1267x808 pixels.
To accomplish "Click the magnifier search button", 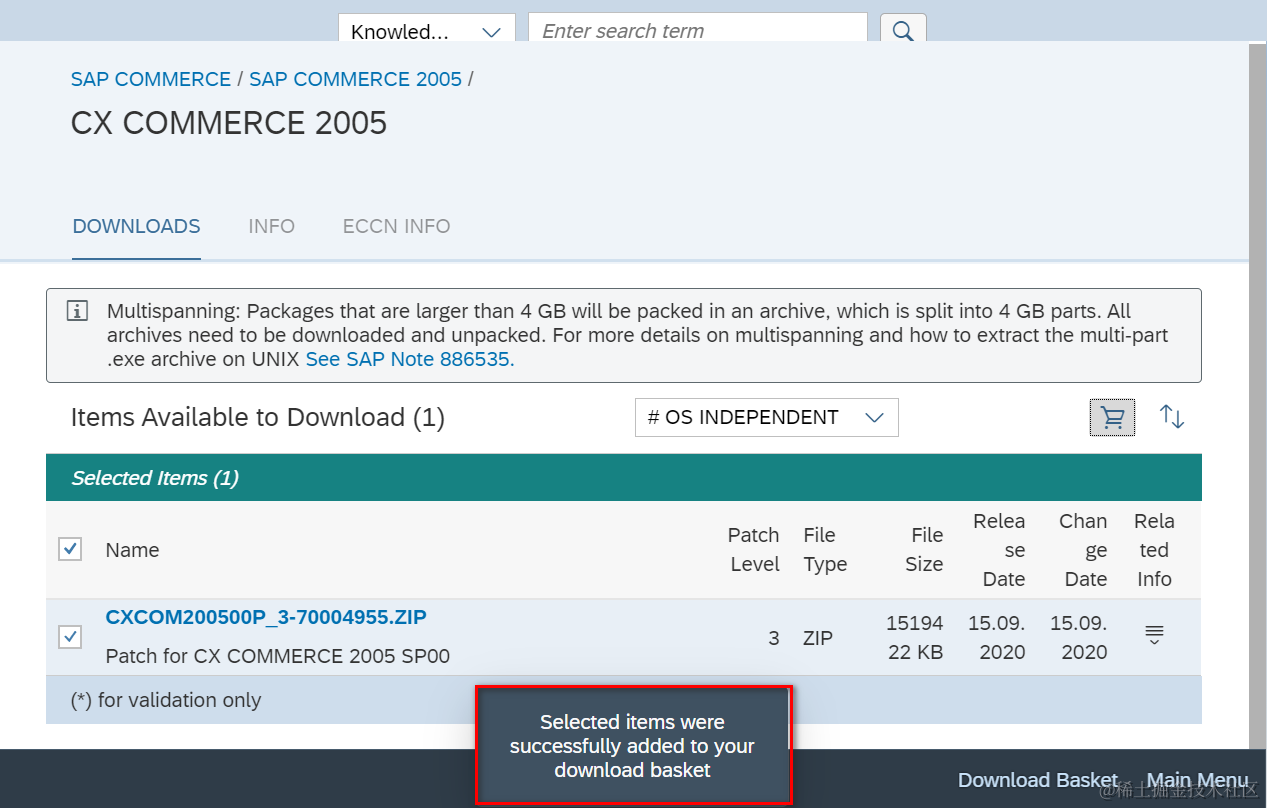I will pyautogui.click(x=903, y=30).
